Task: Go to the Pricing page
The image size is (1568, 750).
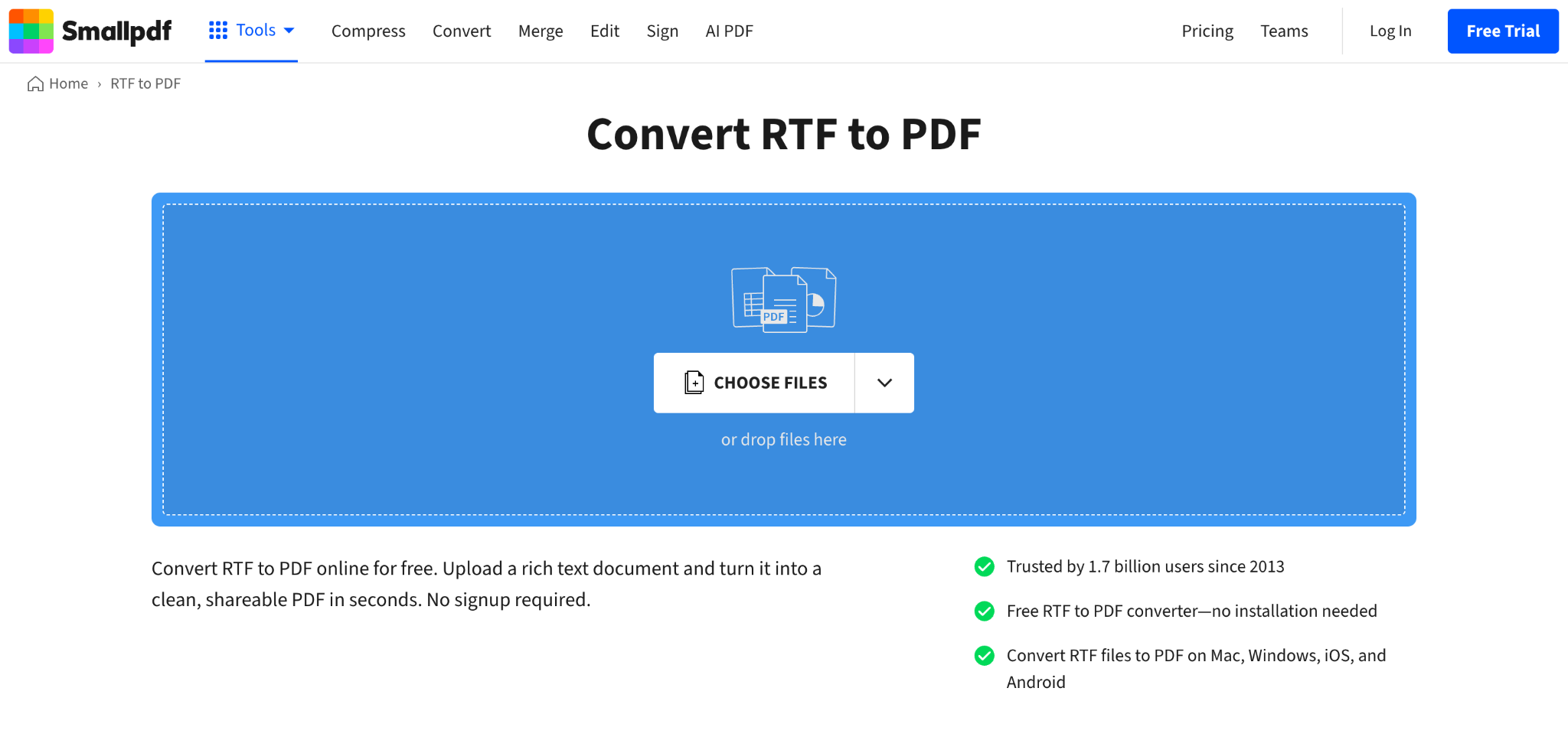Action: click(x=1207, y=31)
